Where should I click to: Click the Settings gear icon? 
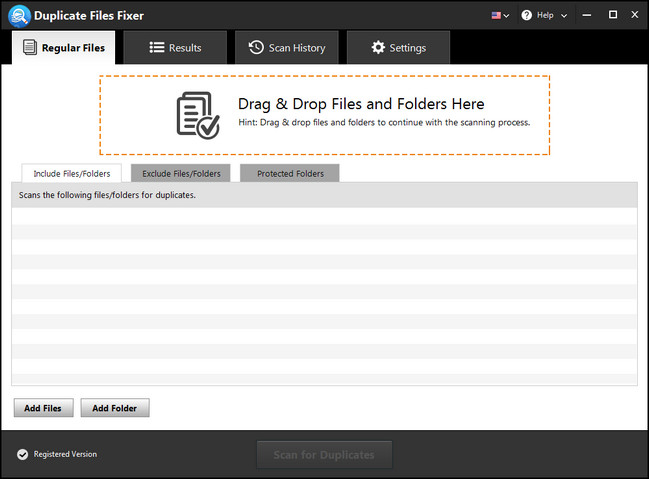coord(378,47)
